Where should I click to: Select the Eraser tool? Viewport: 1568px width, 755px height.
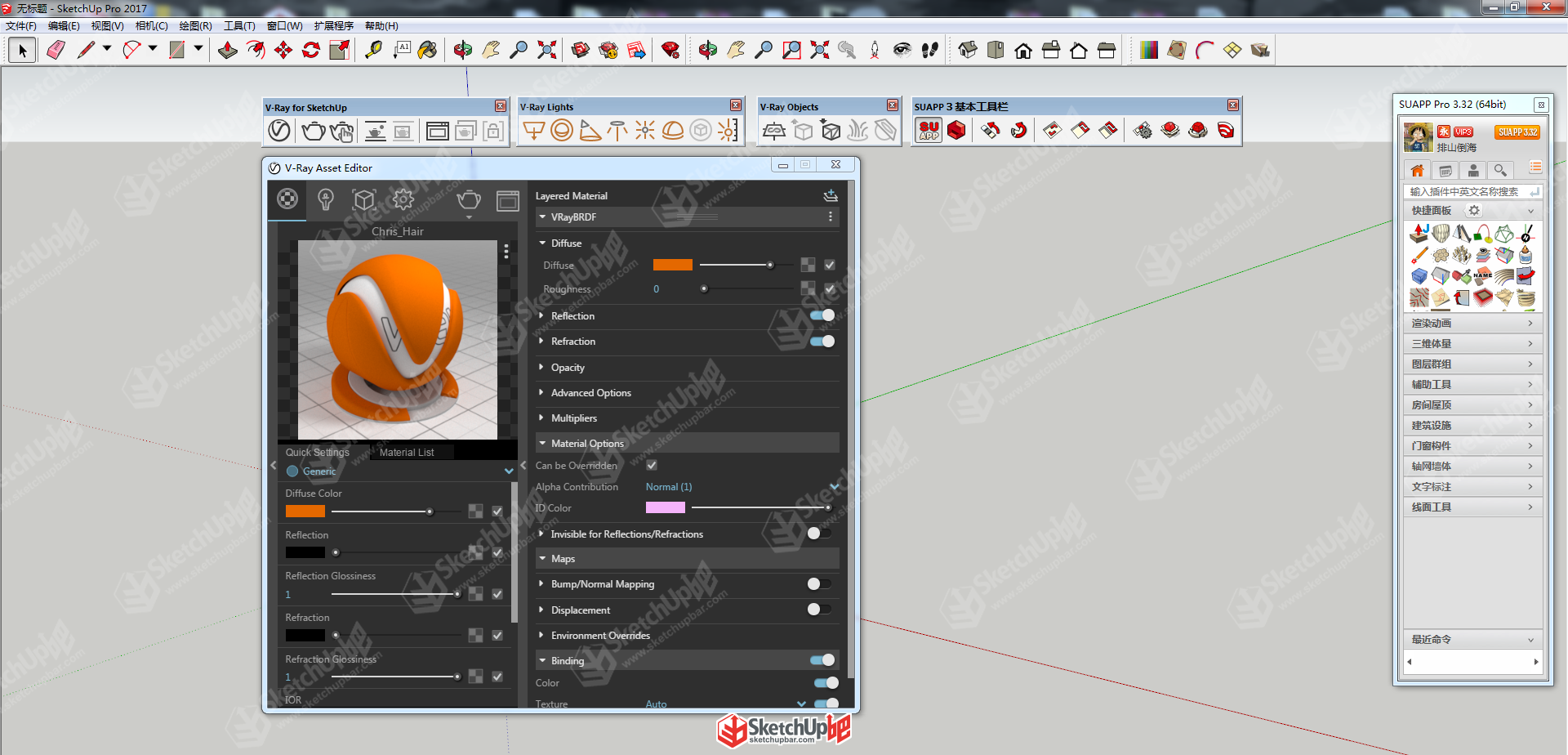pos(56,51)
